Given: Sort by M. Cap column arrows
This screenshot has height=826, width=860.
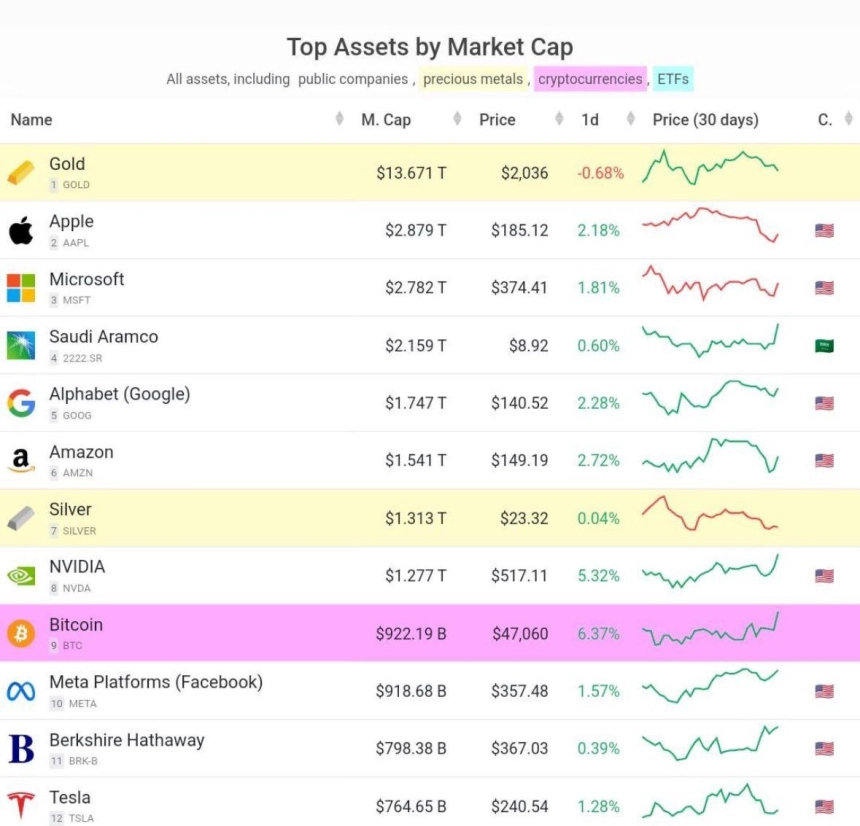Looking at the screenshot, I should pos(457,119).
